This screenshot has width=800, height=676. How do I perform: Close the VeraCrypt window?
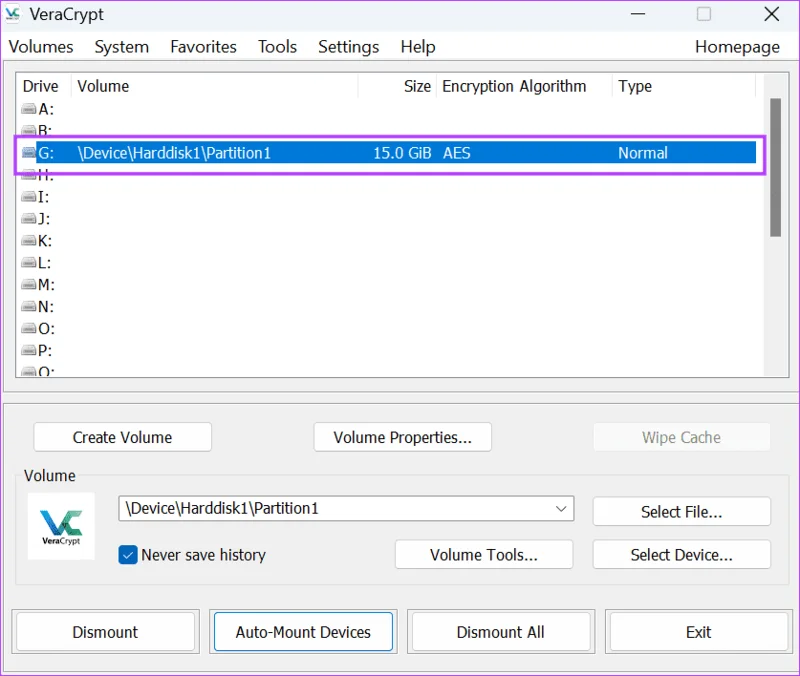[771, 14]
